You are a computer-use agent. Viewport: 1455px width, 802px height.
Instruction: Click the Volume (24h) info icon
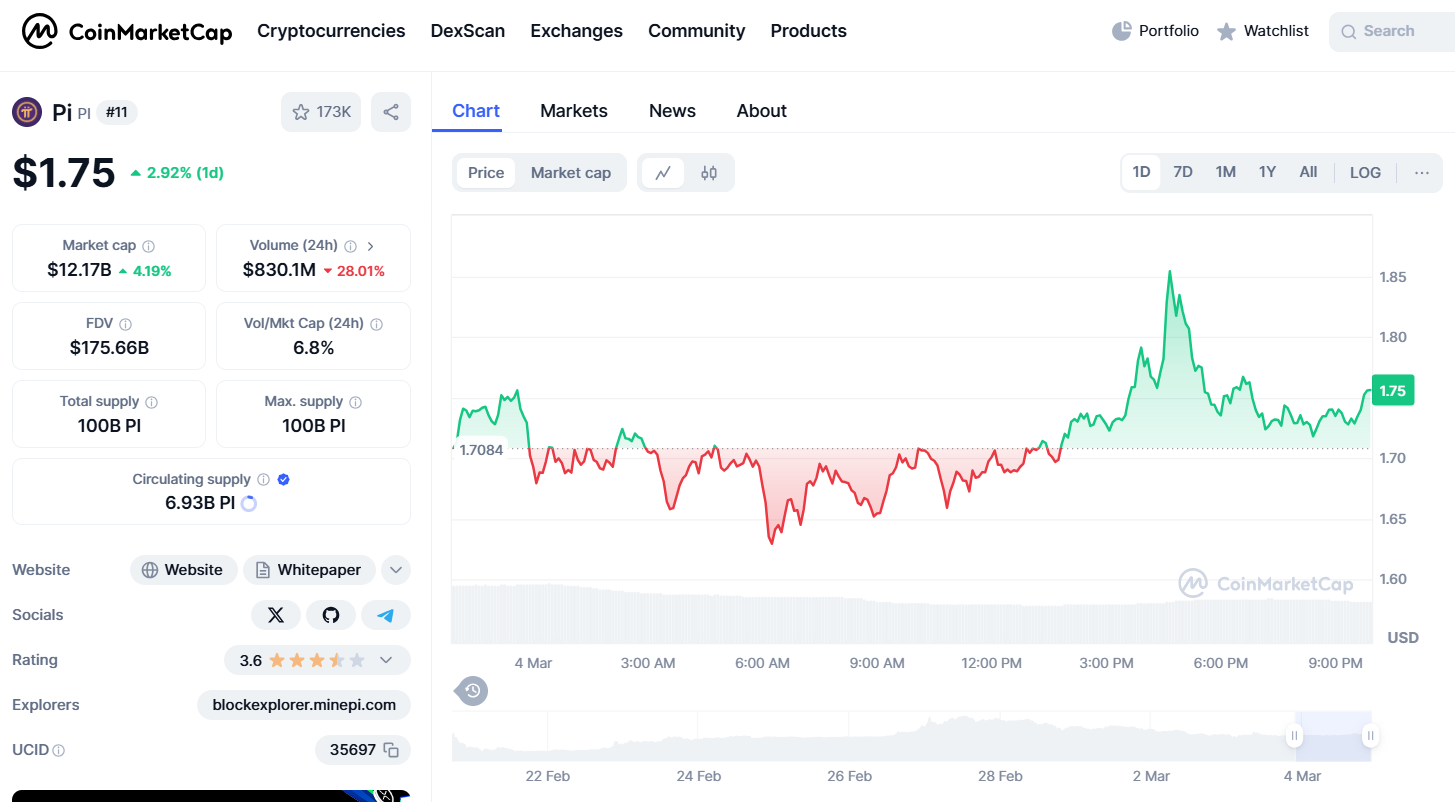point(351,246)
